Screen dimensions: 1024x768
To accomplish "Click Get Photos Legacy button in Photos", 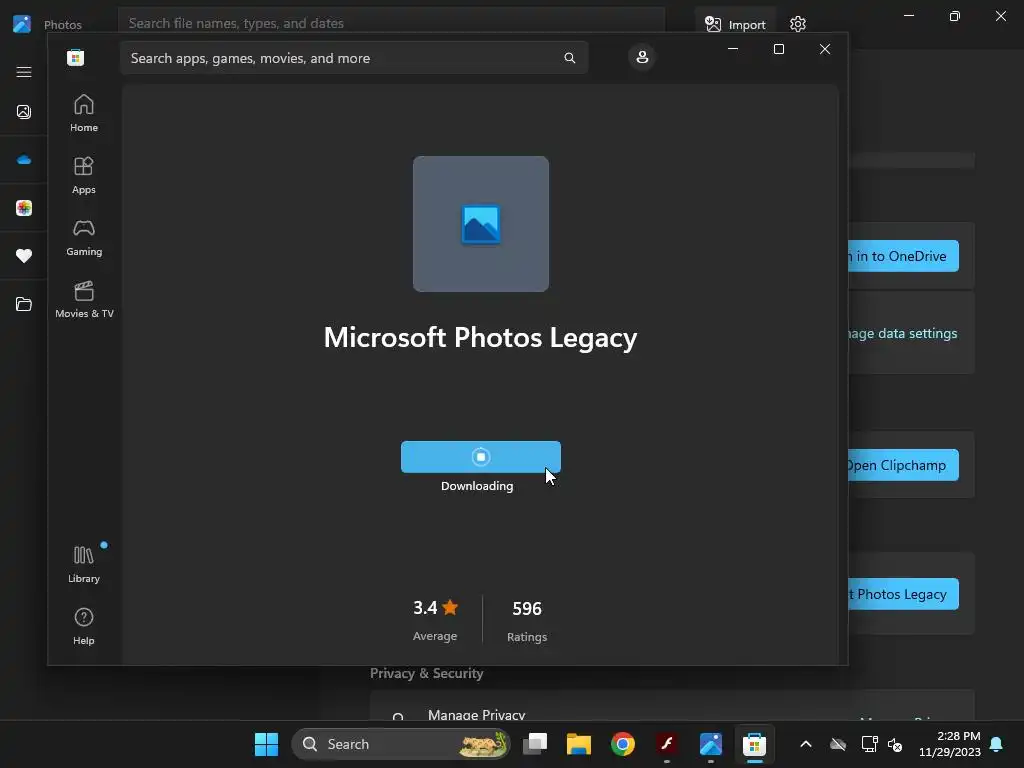I will coord(903,594).
